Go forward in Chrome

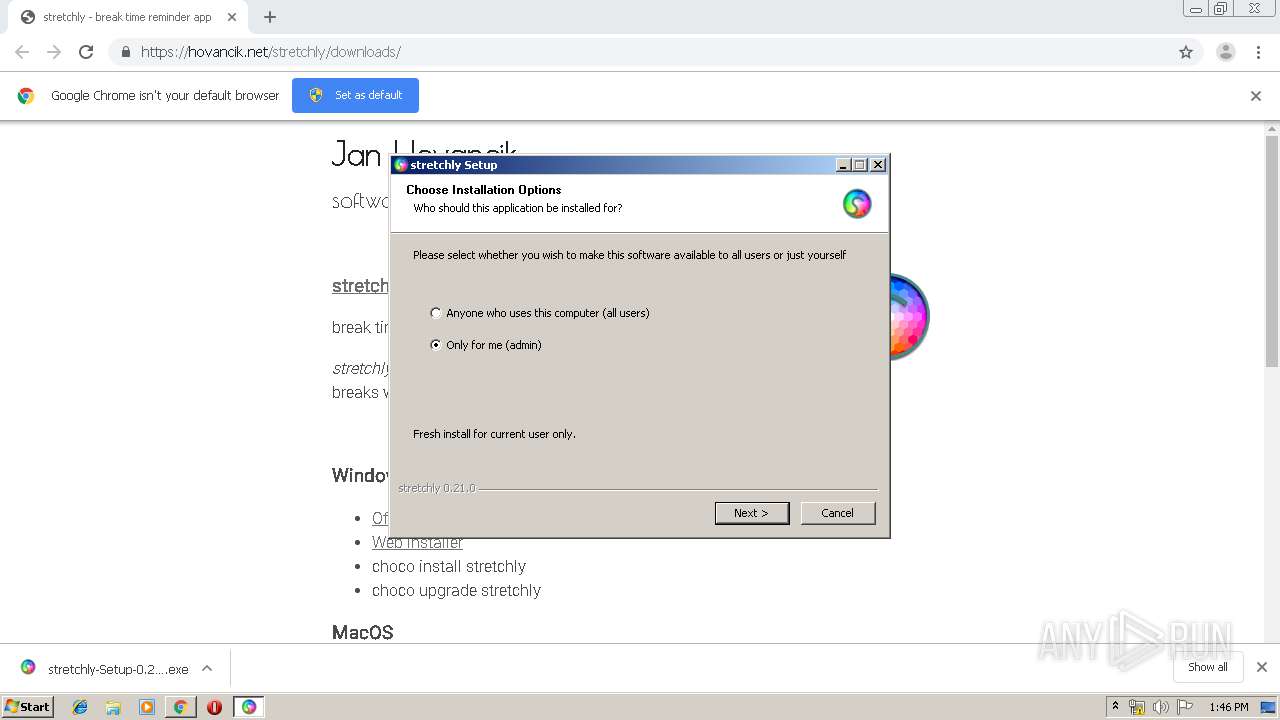coord(54,52)
